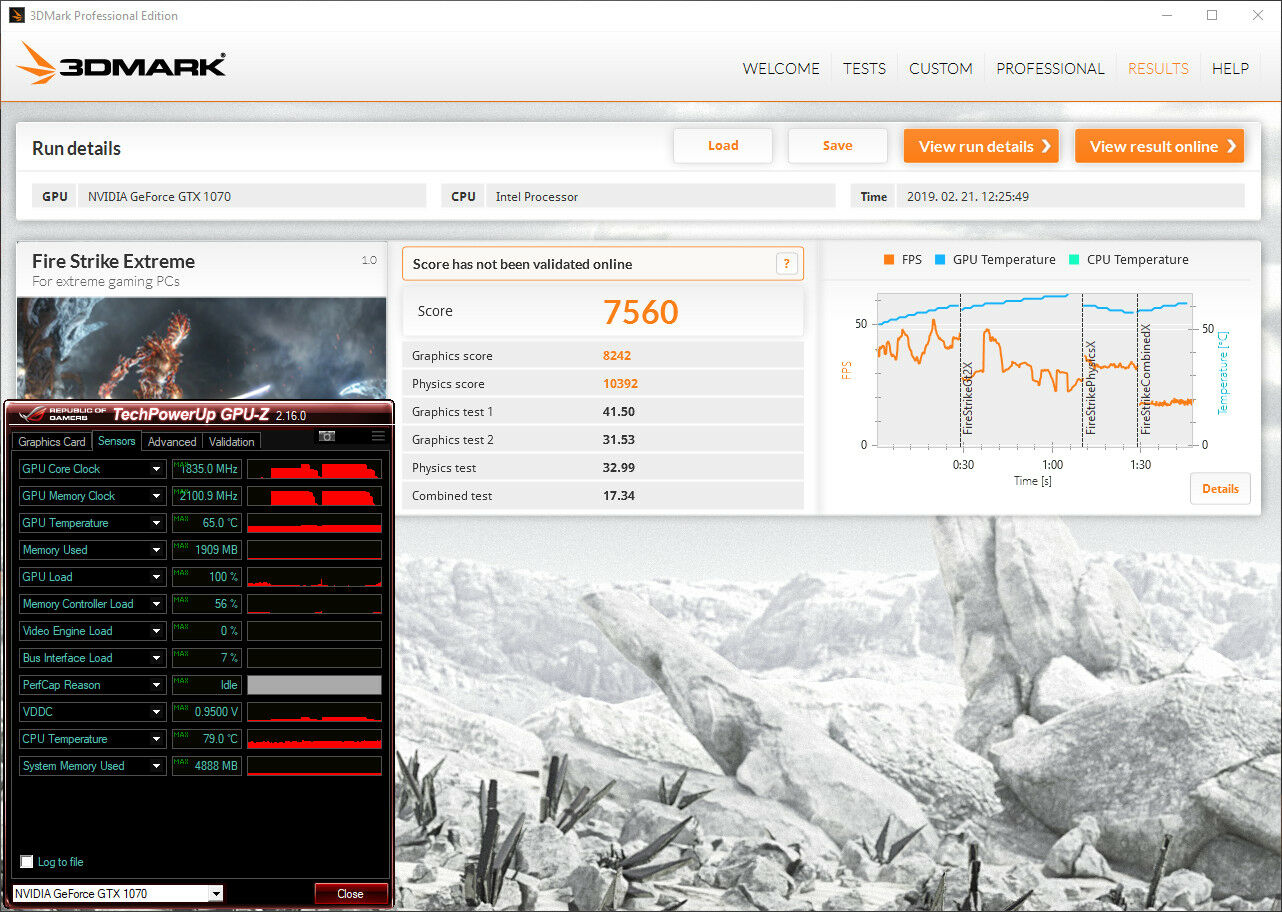Image resolution: width=1282 pixels, height=912 pixels.
Task: Open GPU Temperature sensor dropdown
Action: [x=157, y=523]
